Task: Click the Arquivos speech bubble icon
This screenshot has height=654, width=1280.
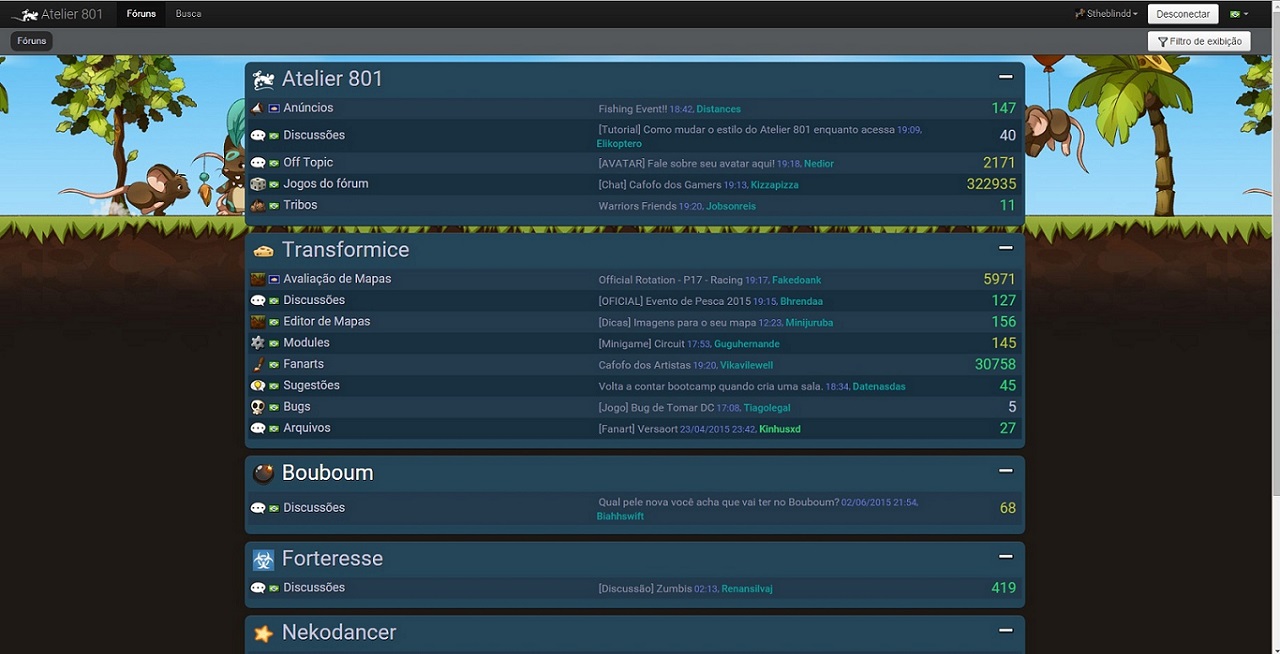Action: click(257, 428)
